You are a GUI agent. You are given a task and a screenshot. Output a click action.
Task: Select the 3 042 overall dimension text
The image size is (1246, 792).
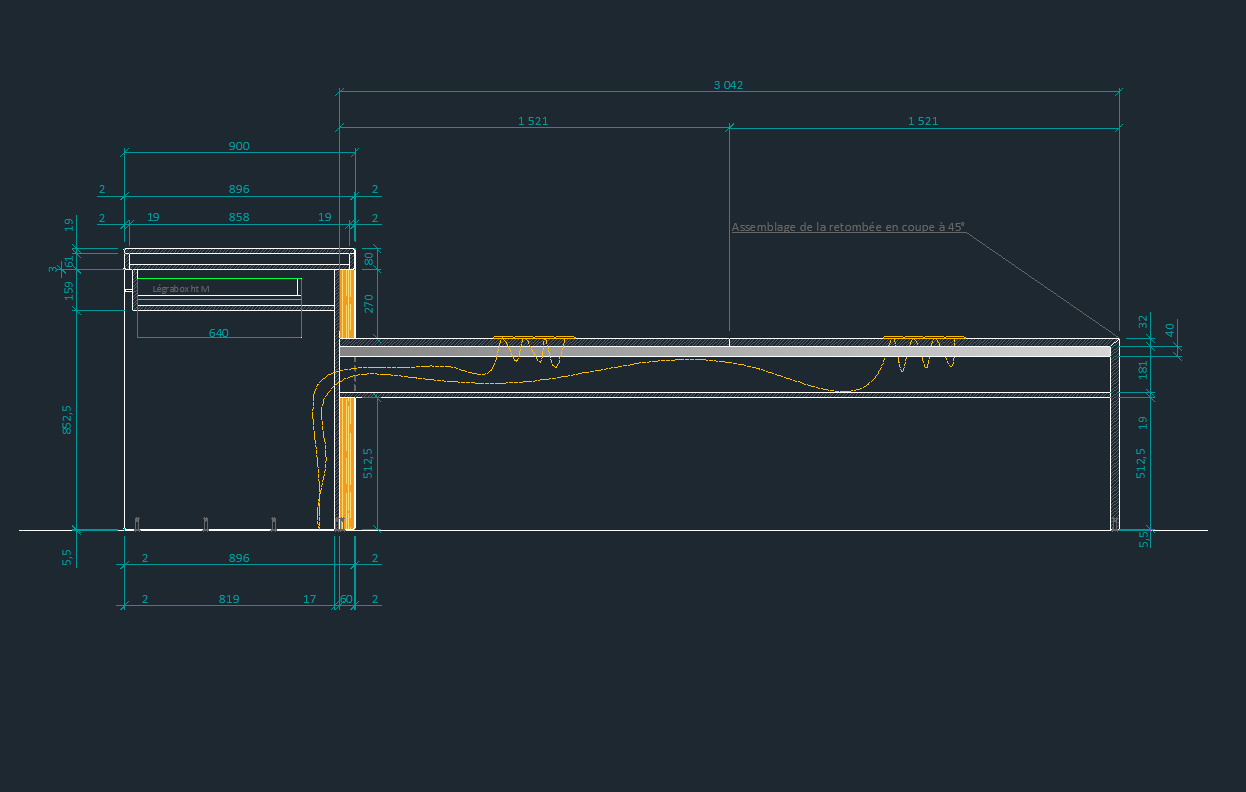point(728,85)
